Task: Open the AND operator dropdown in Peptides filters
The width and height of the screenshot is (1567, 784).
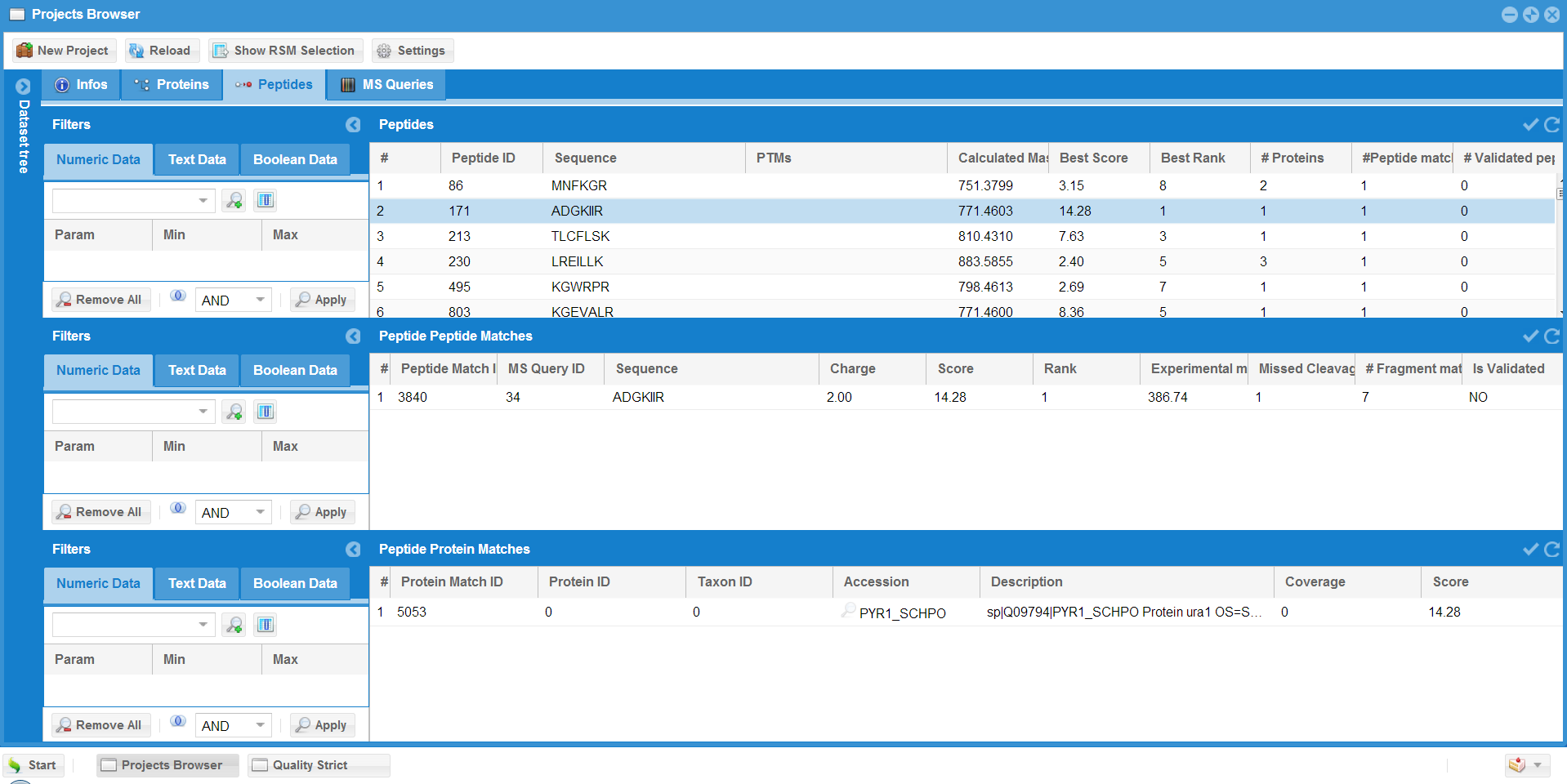Action: 259,301
